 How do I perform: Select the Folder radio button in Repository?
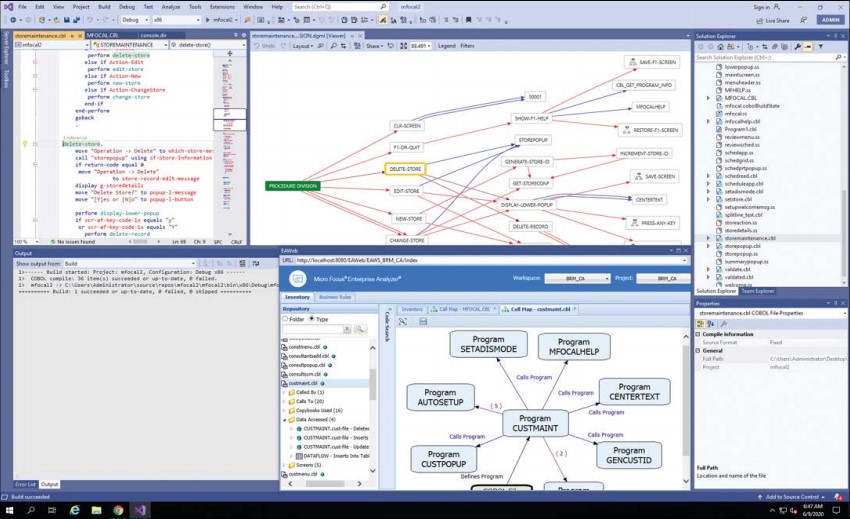point(285,319)
